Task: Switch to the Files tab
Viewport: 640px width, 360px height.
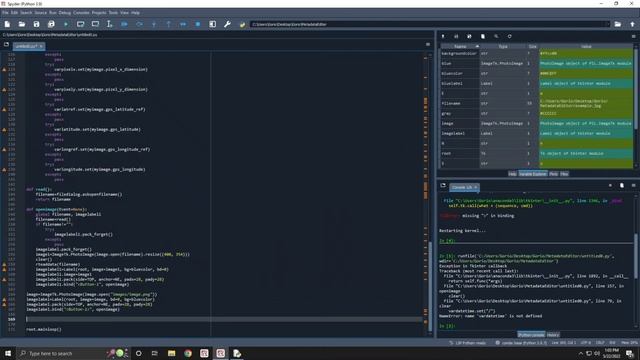Action: [564, 174]
